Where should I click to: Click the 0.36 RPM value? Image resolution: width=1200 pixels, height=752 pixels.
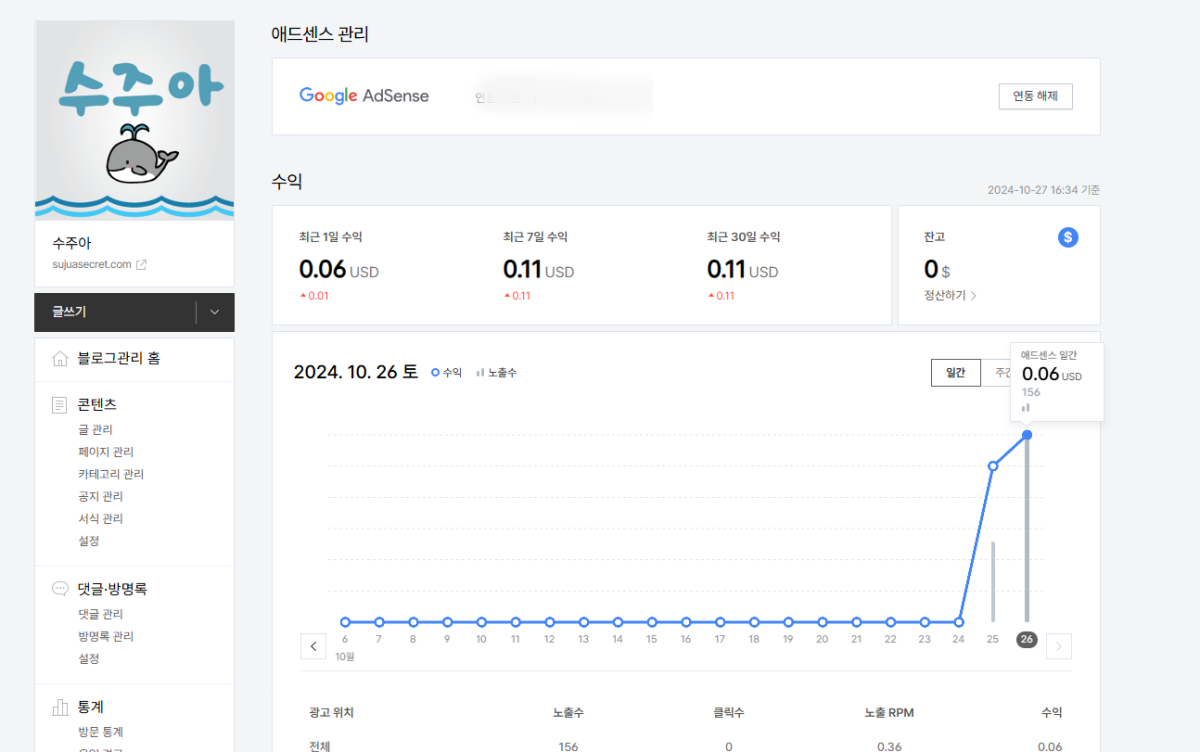(889, 746)
